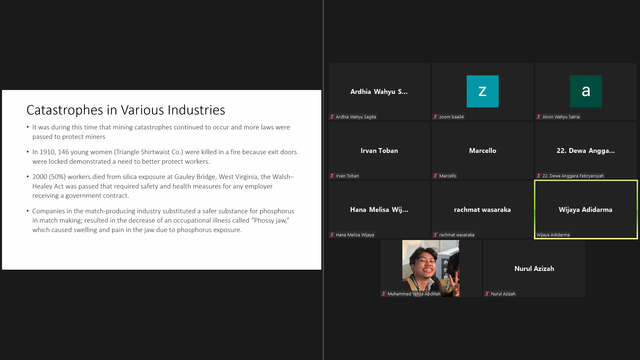640x360 pixels.
Task: Click small 'Ardhia Wahyu Sagita' name label
Action: coord(356,117)
